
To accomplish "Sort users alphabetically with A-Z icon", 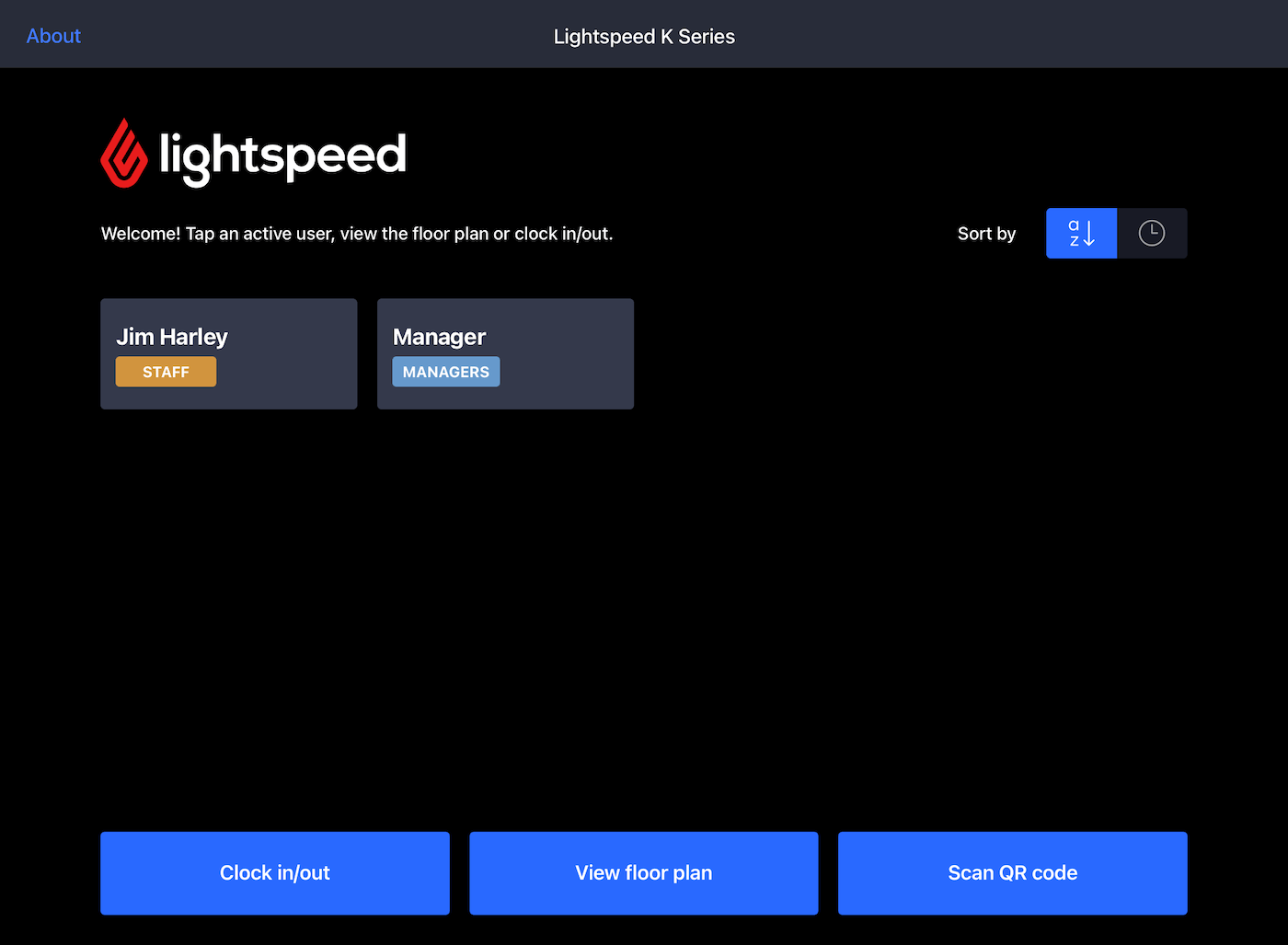I will point(1080,233).
